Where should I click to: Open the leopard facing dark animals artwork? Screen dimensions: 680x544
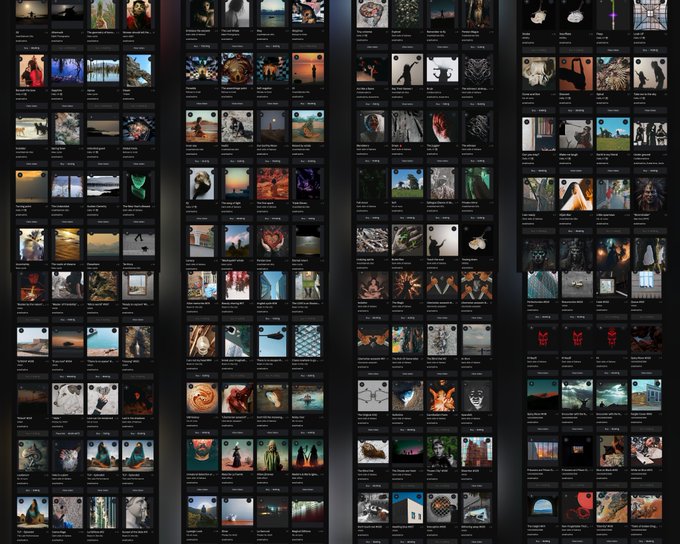pyautogui.click(x=32, y=129)
